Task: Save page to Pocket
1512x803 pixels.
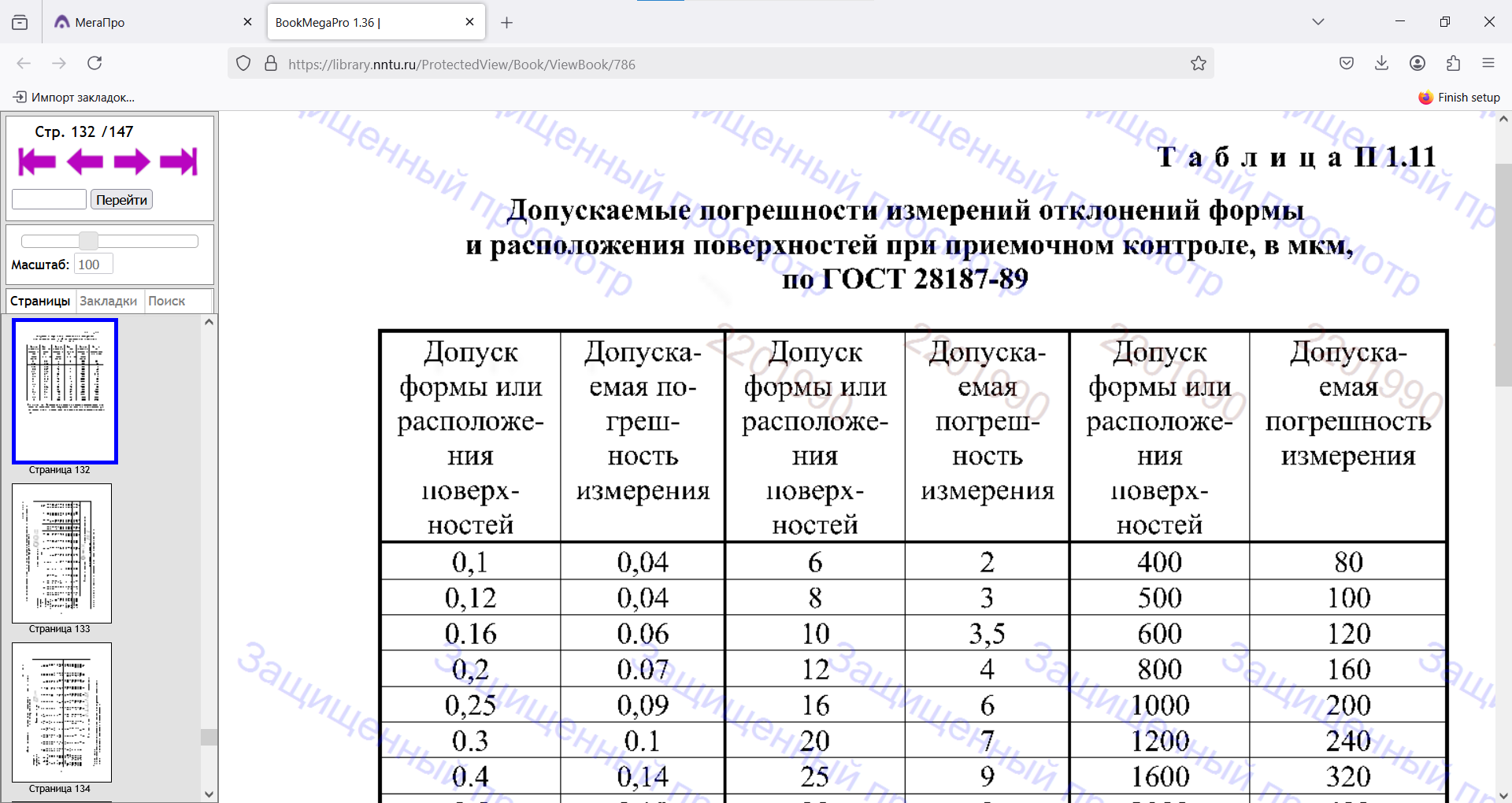Action: pos(1347,63)
